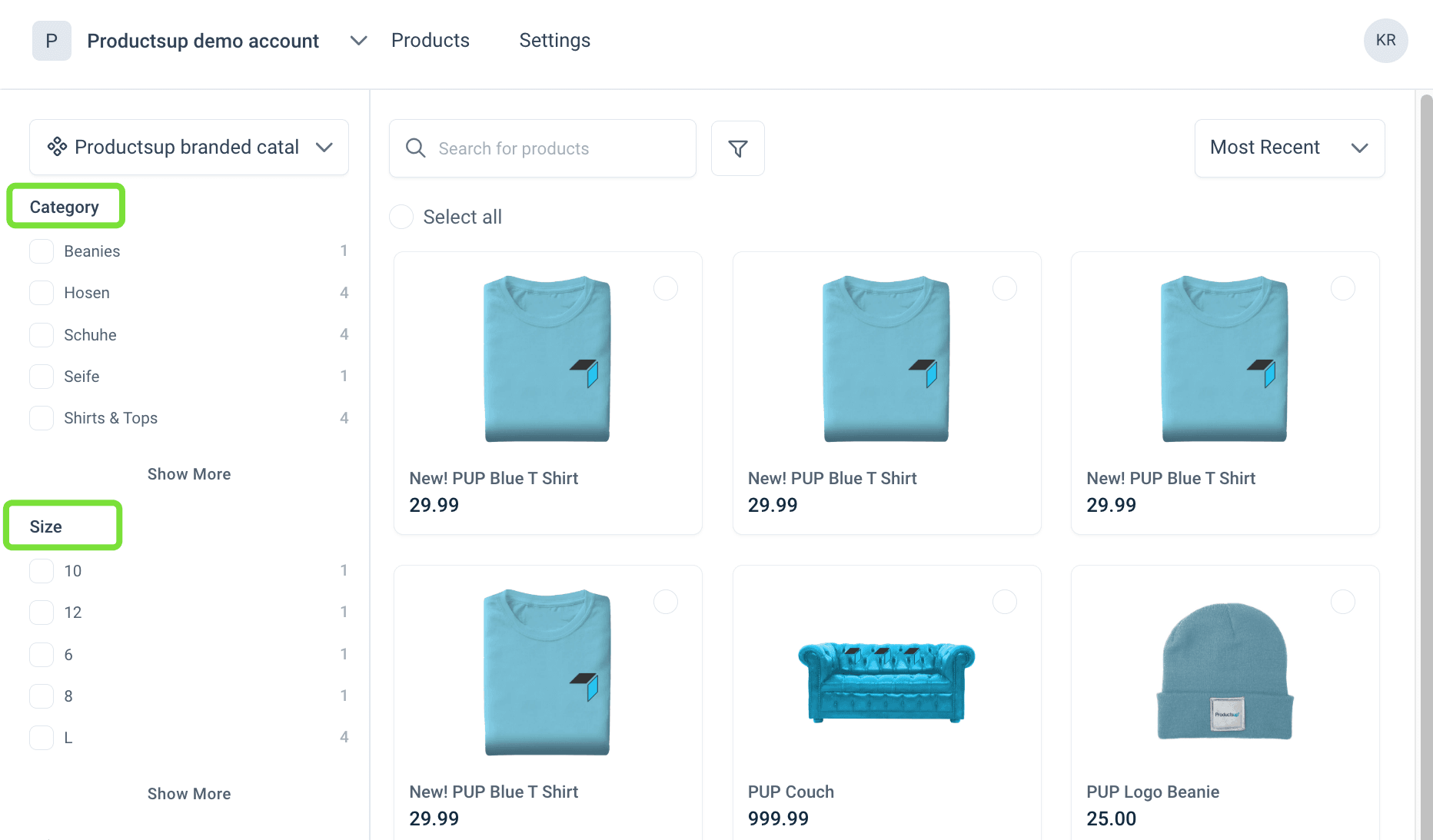Image resolution: width=1433 pixels, height=840 pixels.
Task: Expand the account switcher chevron
Action: (358, 41)
